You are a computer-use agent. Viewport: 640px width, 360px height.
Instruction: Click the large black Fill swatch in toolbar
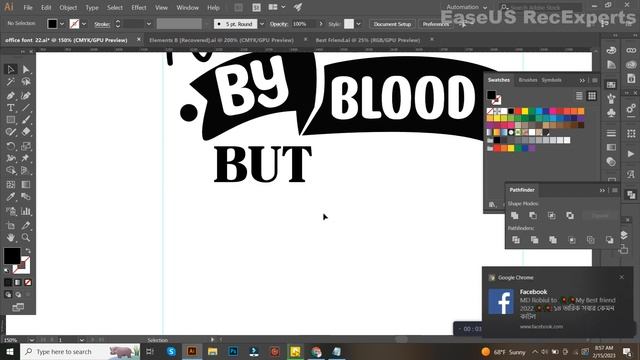12,256
